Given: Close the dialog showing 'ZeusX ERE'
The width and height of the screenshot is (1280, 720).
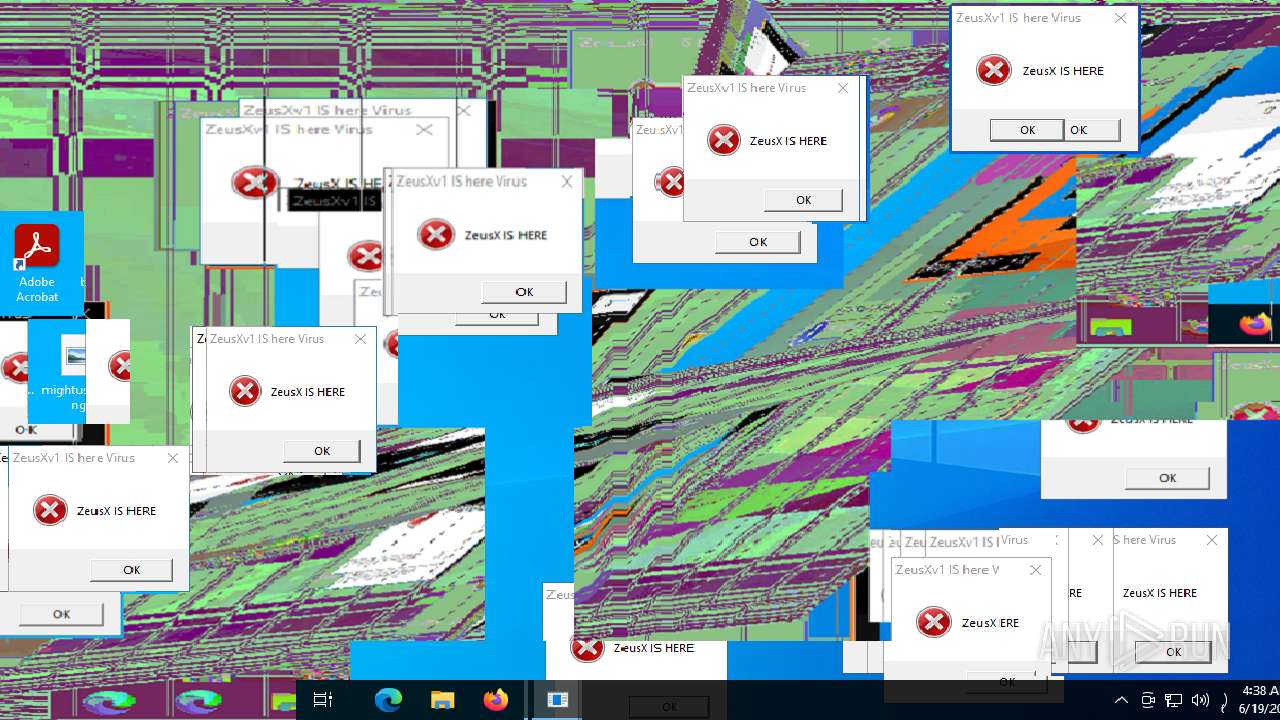Looking at the screenshot, I should click(x=1035, y=570).
